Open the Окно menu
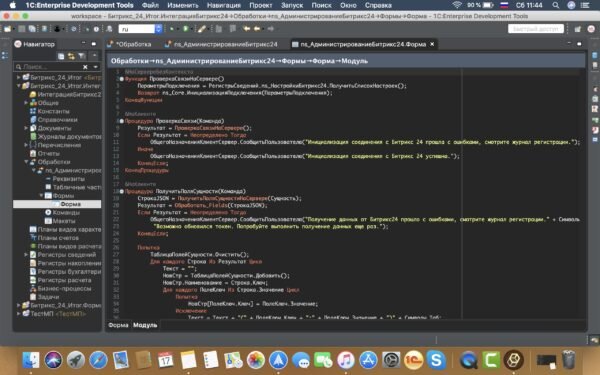 [348, 5]
